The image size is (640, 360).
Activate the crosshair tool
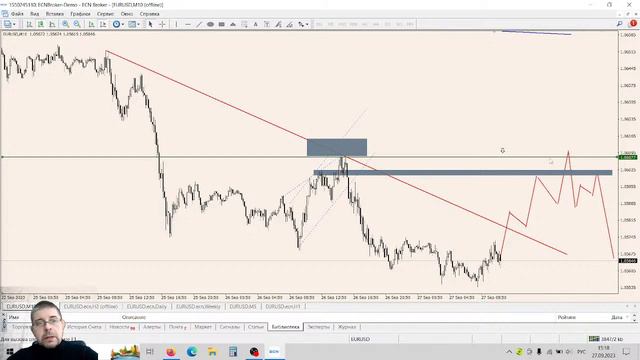coord(162,24)
